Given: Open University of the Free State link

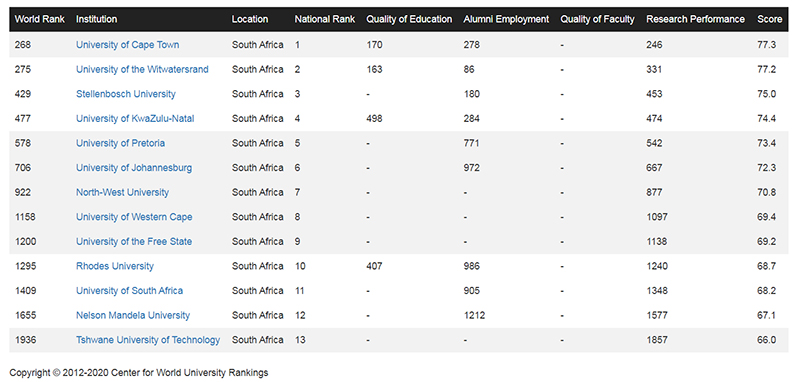Looking at the screenshot, I should click(x=134, y=241).
